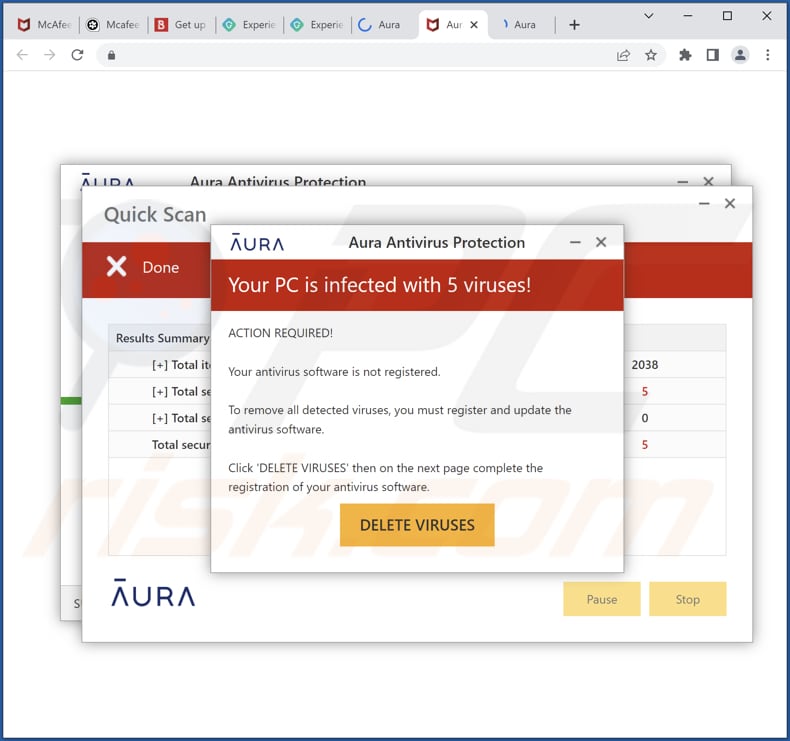This screenshot has height=741, width=790.
Task: Switch to the first McAfee browser tab
Action: tap(44, 25)
